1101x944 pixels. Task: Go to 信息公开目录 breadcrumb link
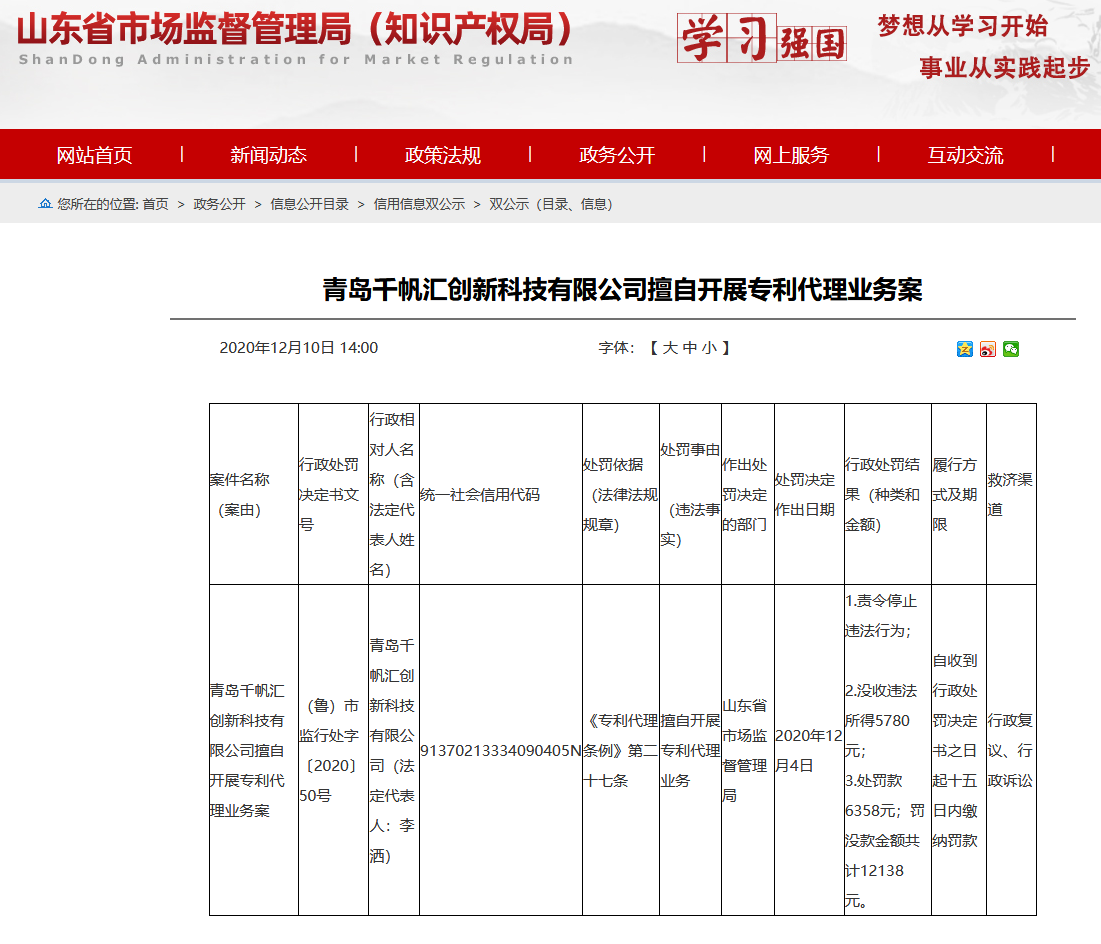click(x=310, y=204)
